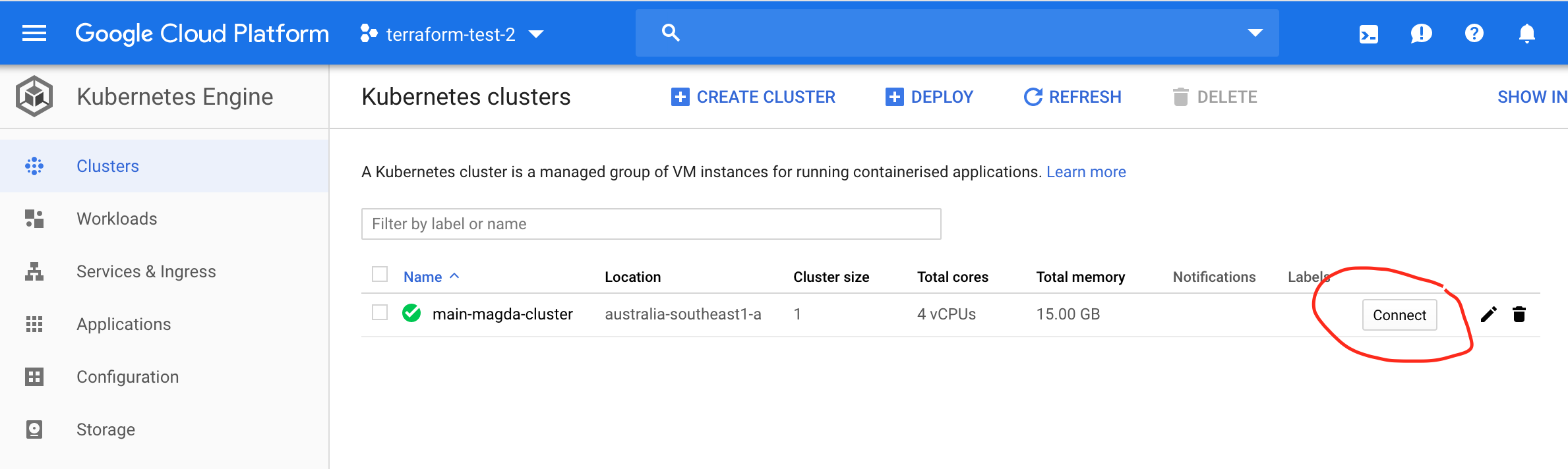Screen dimensions: 1568x469
Task: Open the terraform-test-2 project selector
Action: pos(452,34)
